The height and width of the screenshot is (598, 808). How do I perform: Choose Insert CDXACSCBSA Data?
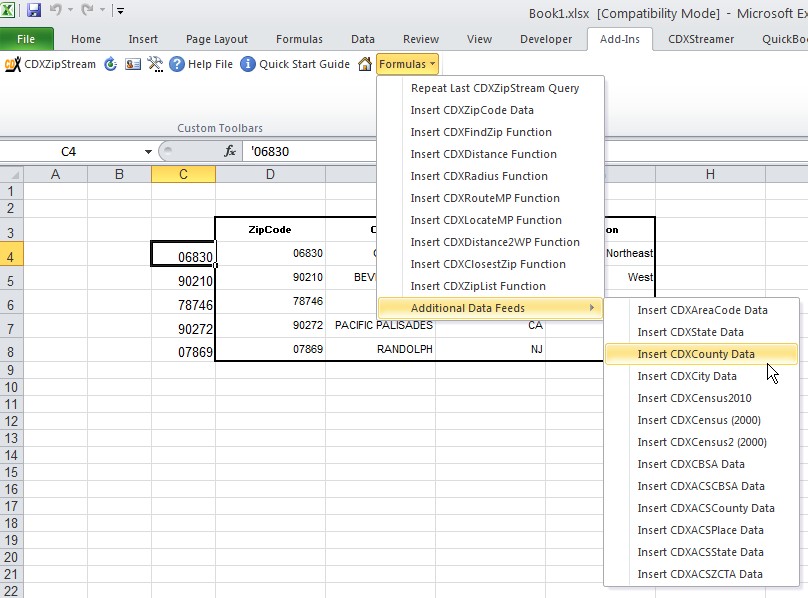(x=701, y=486)
